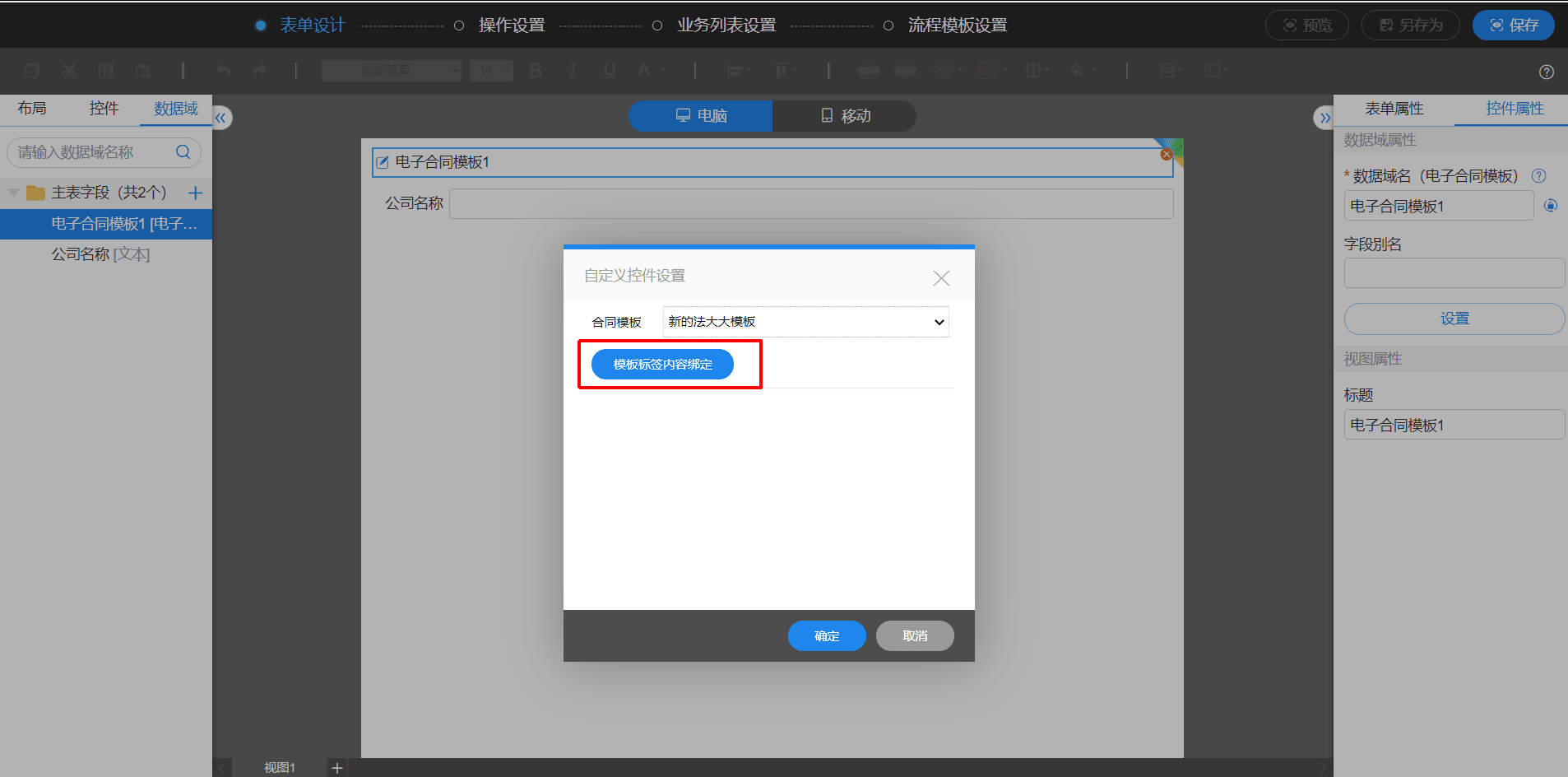The image size is (1568, 777).
Task: Collapse right properties panel with double-arrow icon
Action: (x=1324, y=118)
